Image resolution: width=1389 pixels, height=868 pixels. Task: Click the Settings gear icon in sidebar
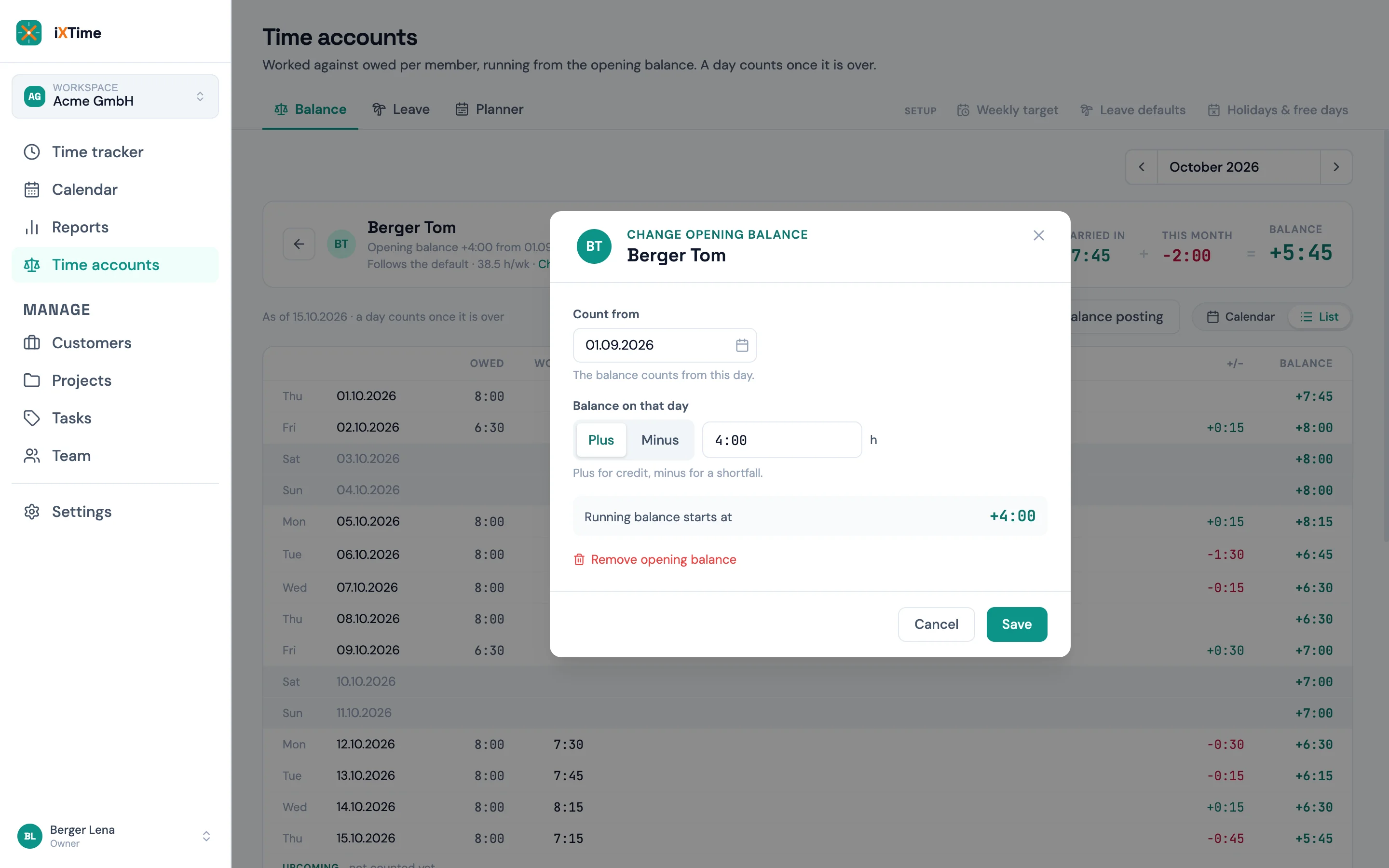(31, 512)
